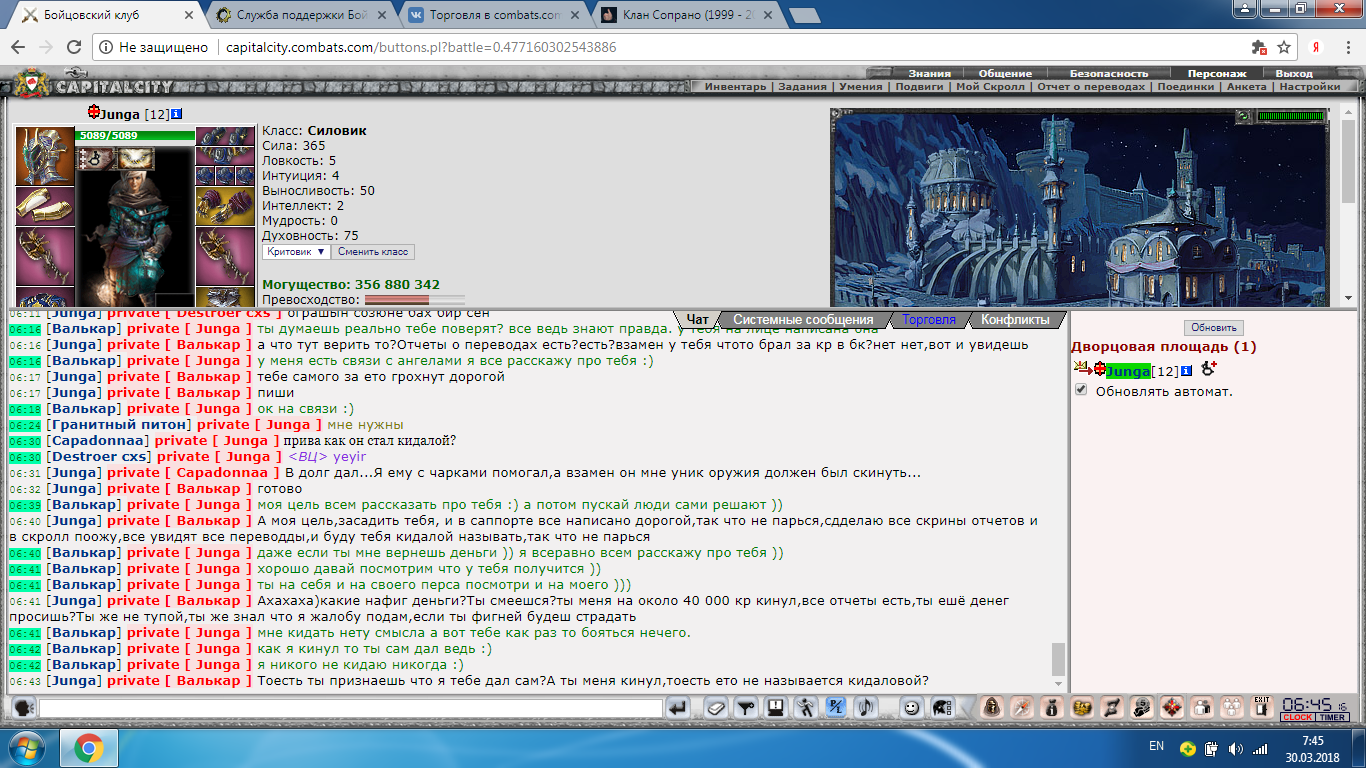Click the blue info icon in Дворцовая площадь list

(x=1187, y=372)
